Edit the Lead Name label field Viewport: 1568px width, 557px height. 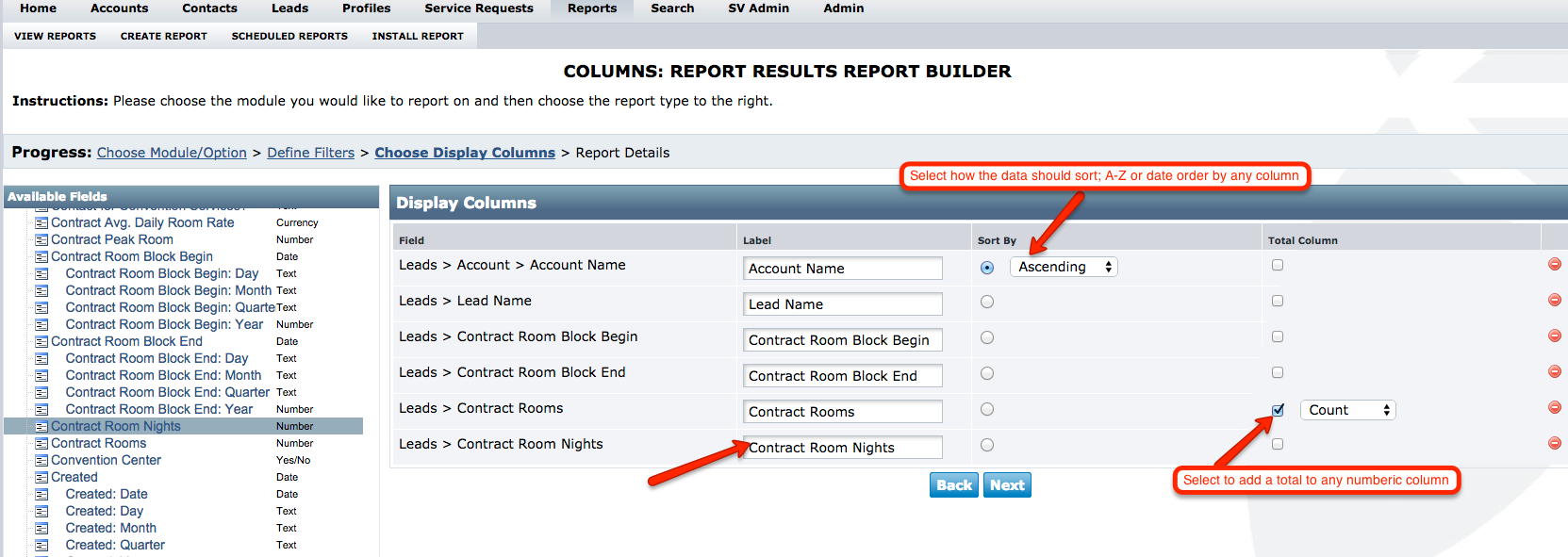click(x=843, y=304)
